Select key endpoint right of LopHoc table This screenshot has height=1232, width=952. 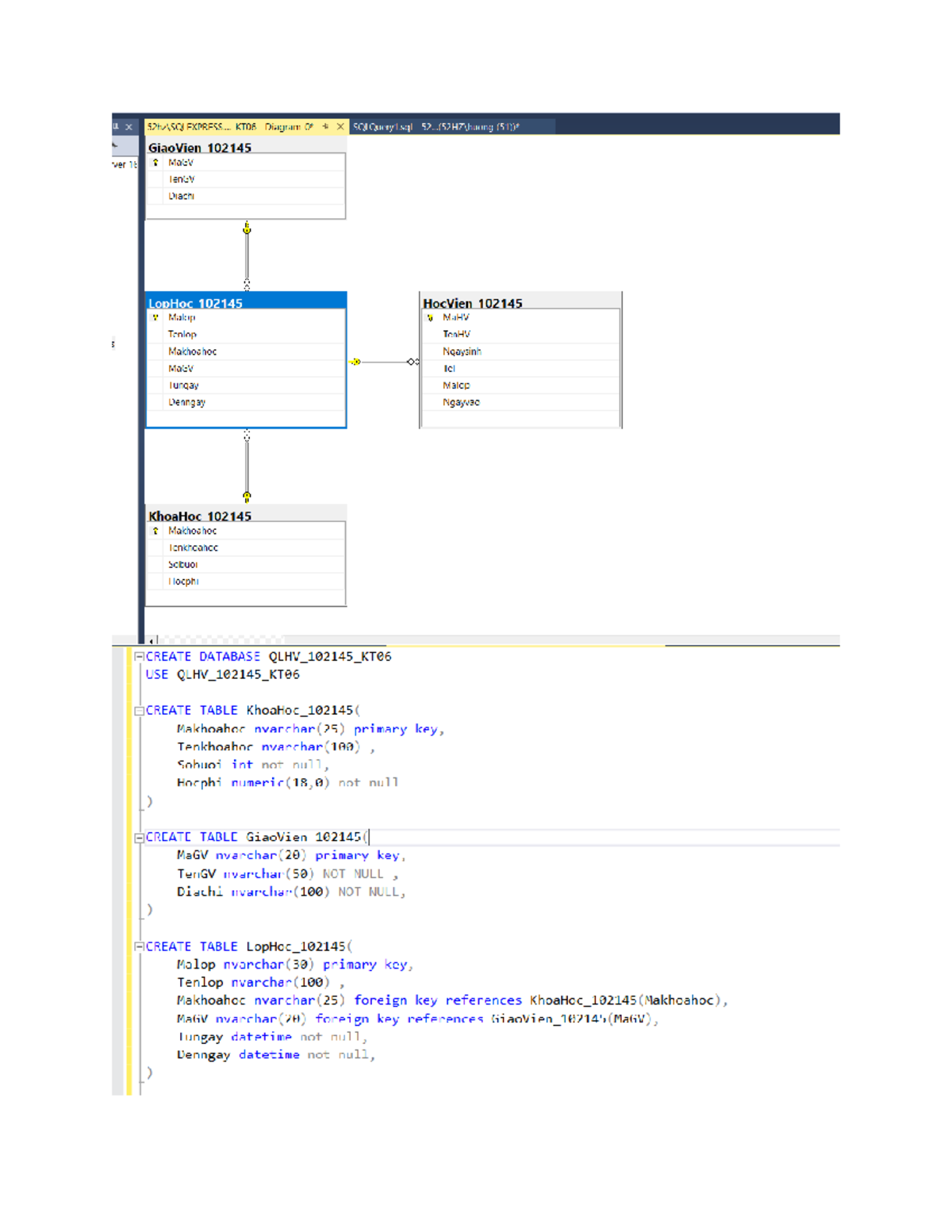tap(355, 362)
